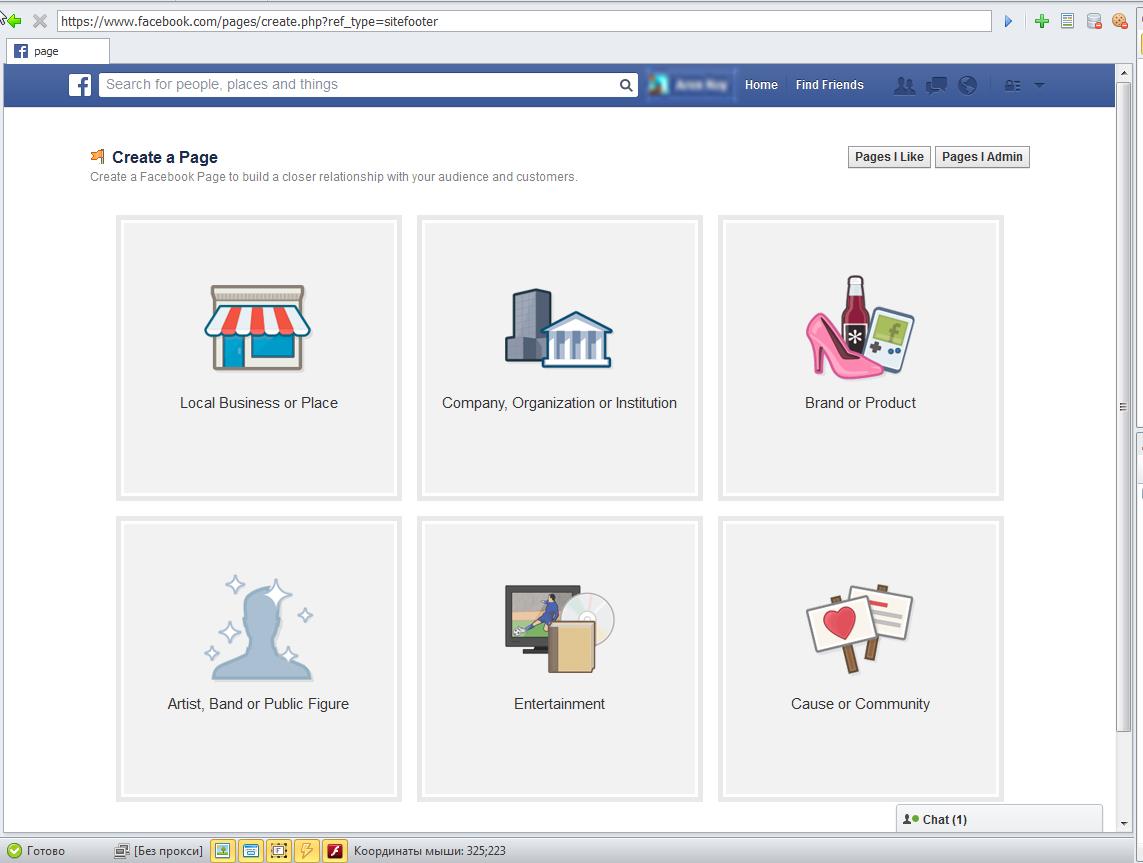The width and height of the screenshot is (1143, 863).
Task: Click the page vertical scrollbar thumb
Action: click(x=1123, y=406)
